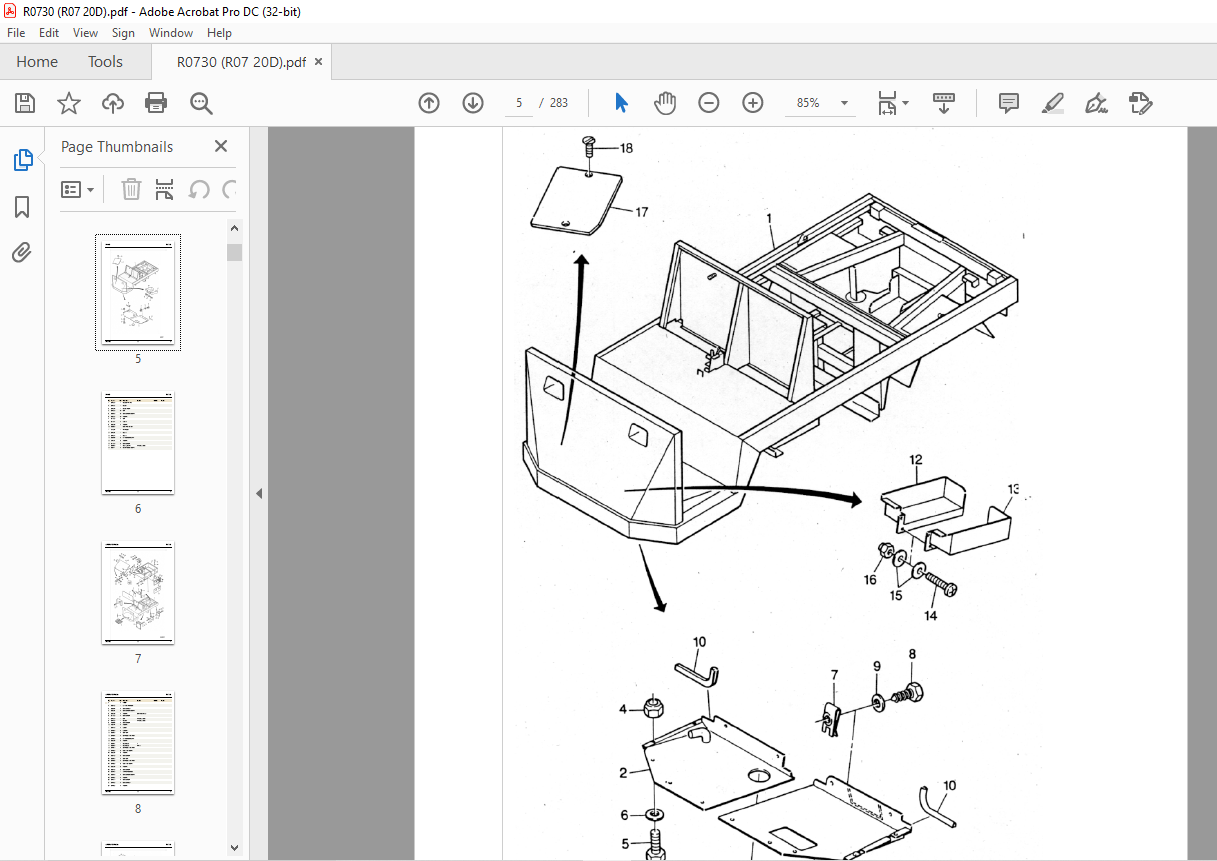This screenshot has height=861, width=1217.
Task: Print the document
Action: click(156, 103)
